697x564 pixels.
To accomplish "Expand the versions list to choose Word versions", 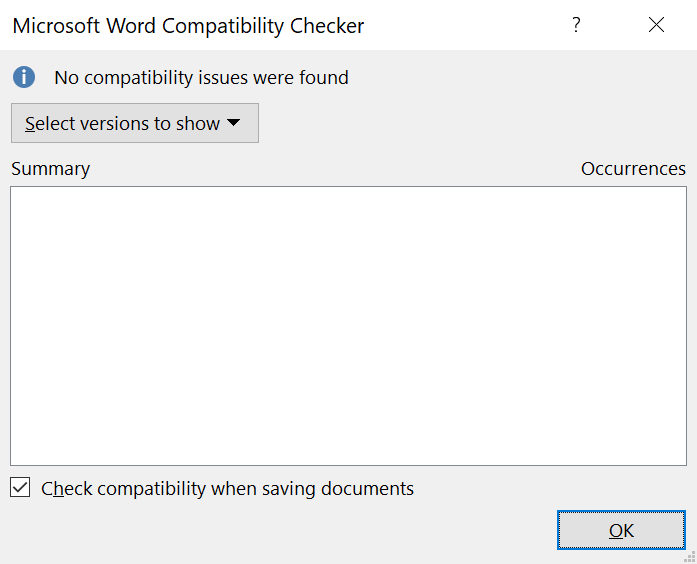I will pos(135,123).
